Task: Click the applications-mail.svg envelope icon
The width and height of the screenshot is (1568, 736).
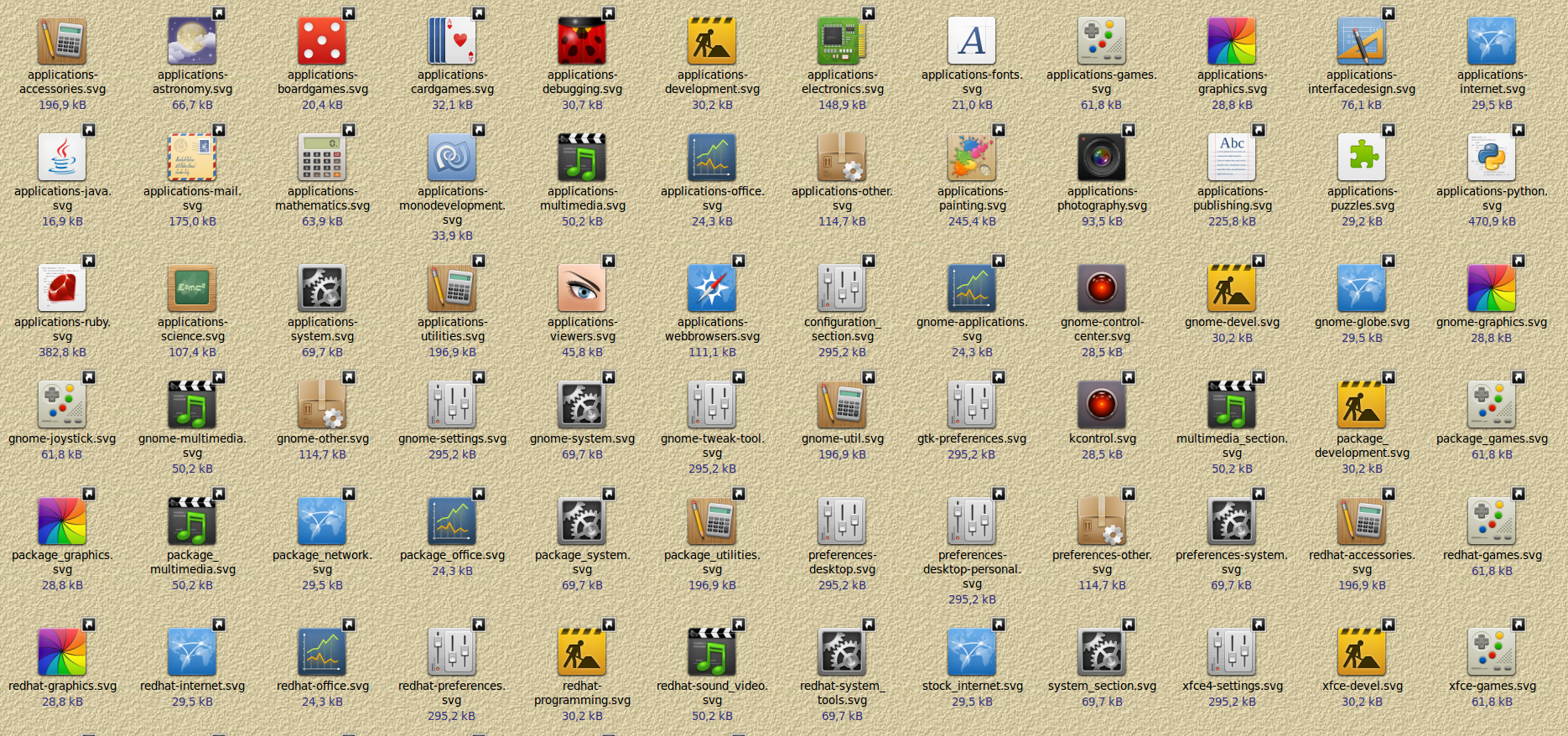Action: [192, 157]
